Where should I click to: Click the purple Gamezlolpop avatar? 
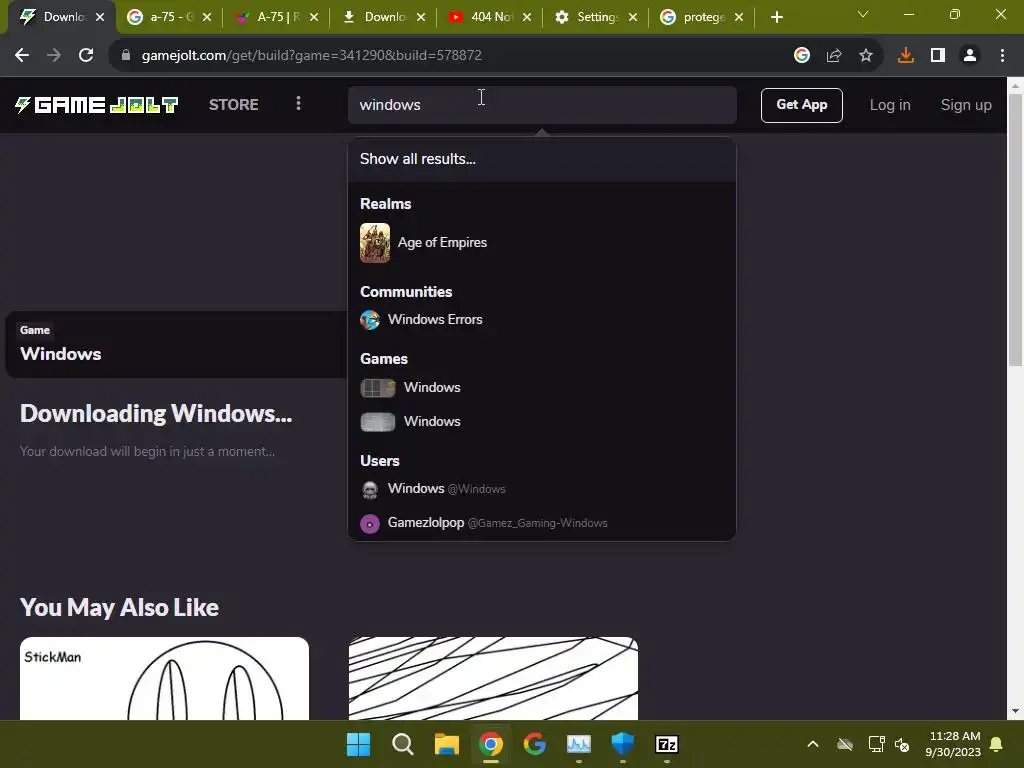coord(370,524)
